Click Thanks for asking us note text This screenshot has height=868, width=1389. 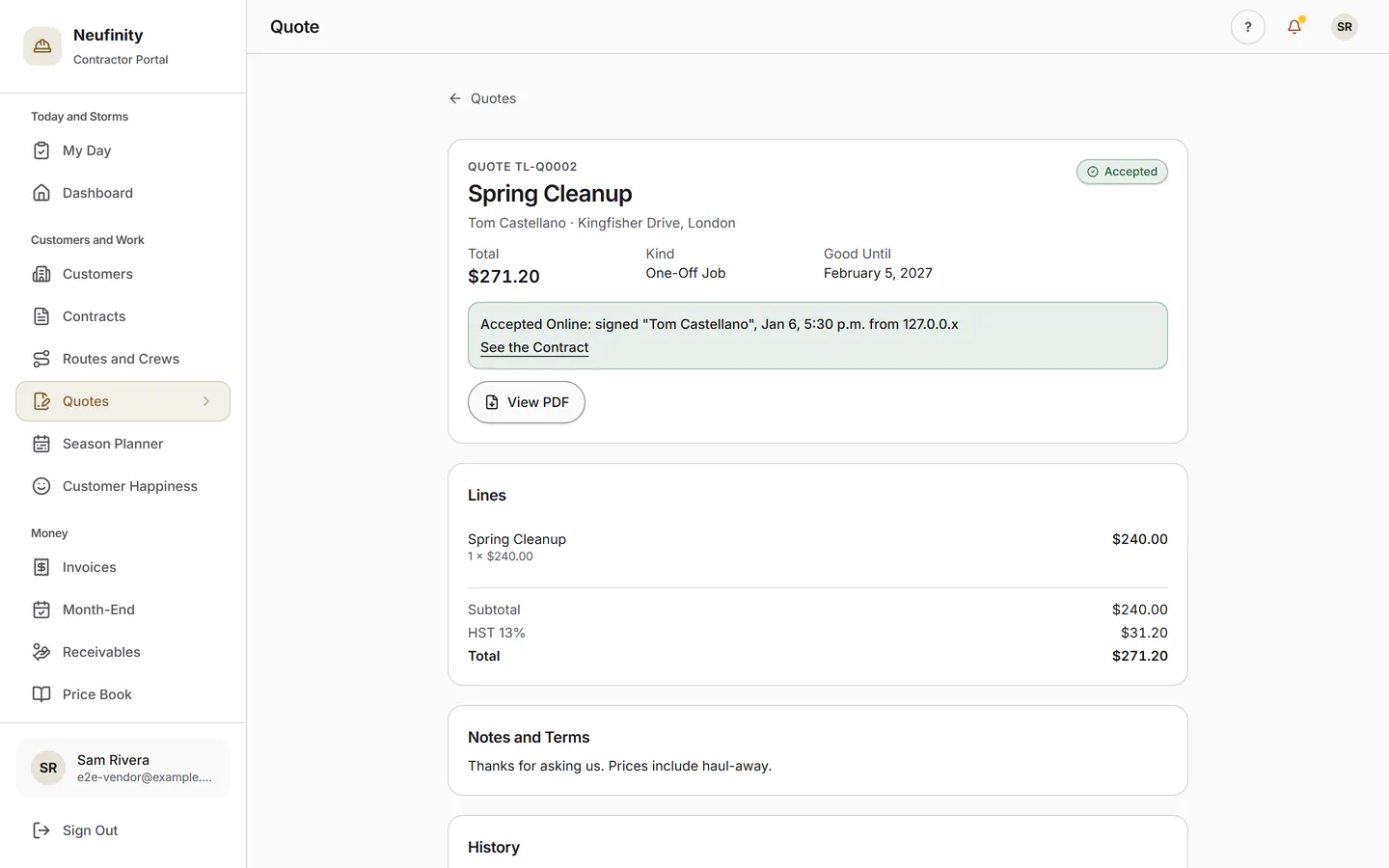tap(619, 766)
